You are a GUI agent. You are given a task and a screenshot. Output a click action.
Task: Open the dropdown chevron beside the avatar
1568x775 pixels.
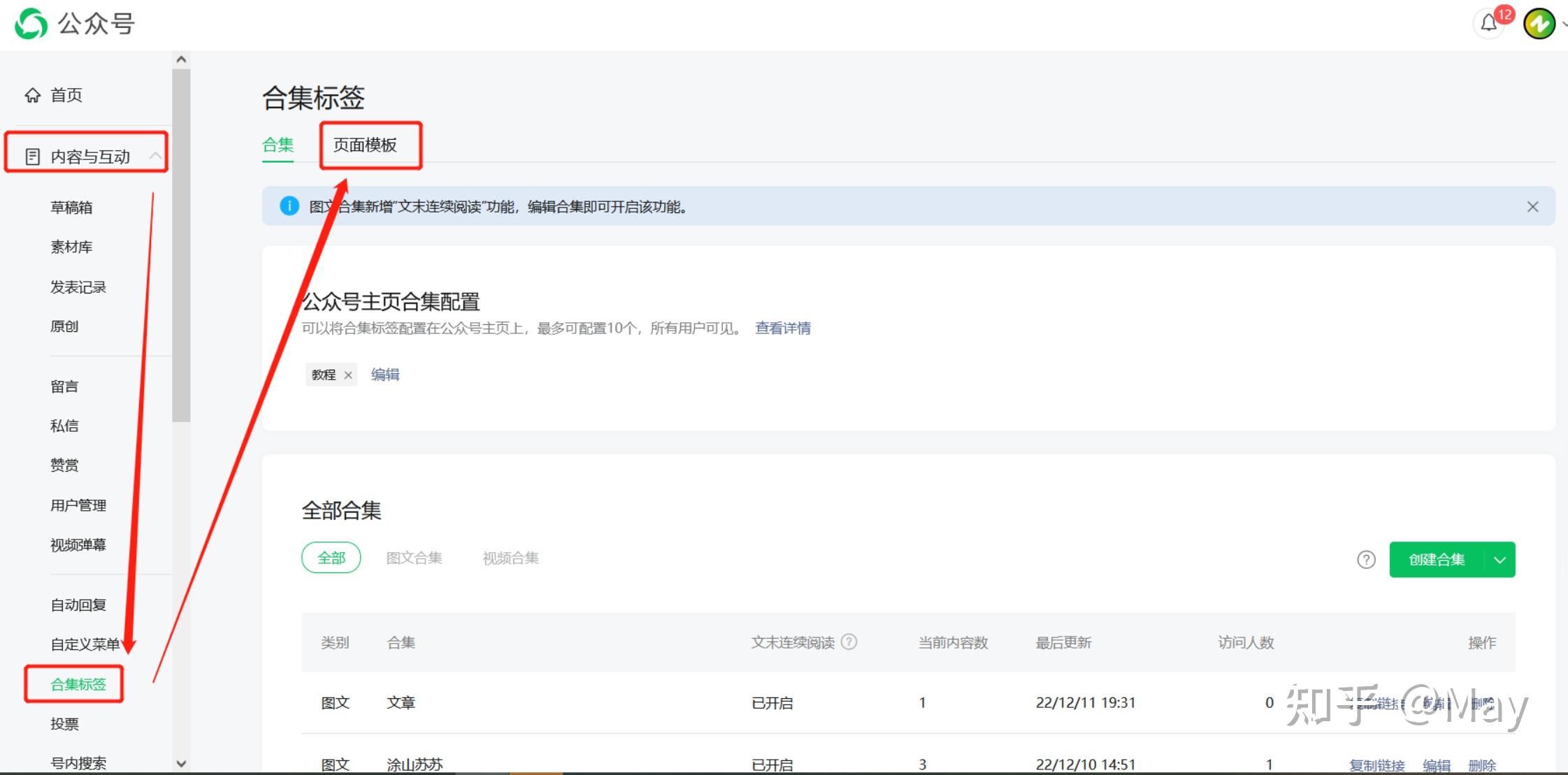[x=1564, y=23]
